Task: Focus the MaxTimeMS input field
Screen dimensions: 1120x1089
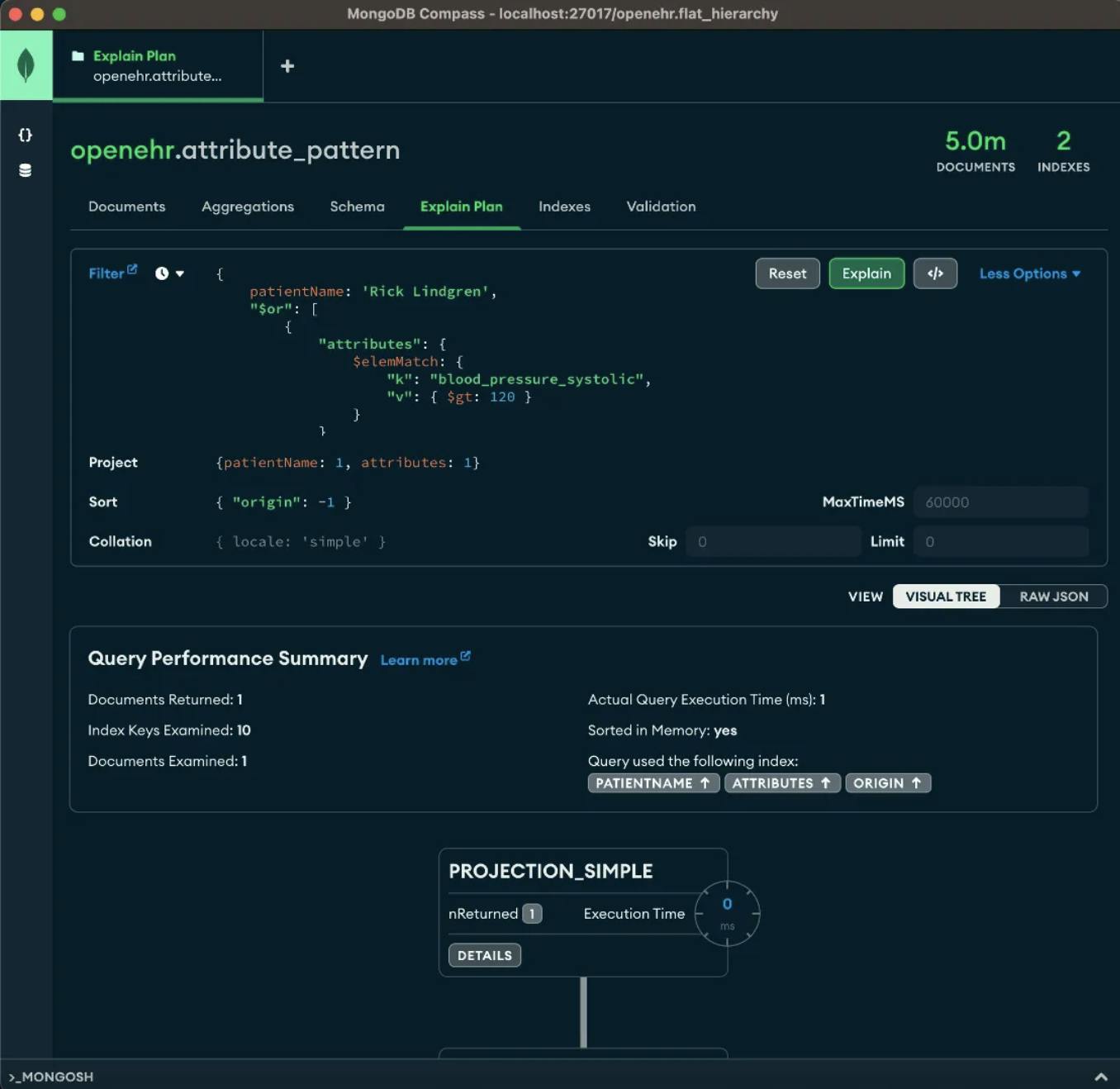Action: click(x=1001, y=502)
